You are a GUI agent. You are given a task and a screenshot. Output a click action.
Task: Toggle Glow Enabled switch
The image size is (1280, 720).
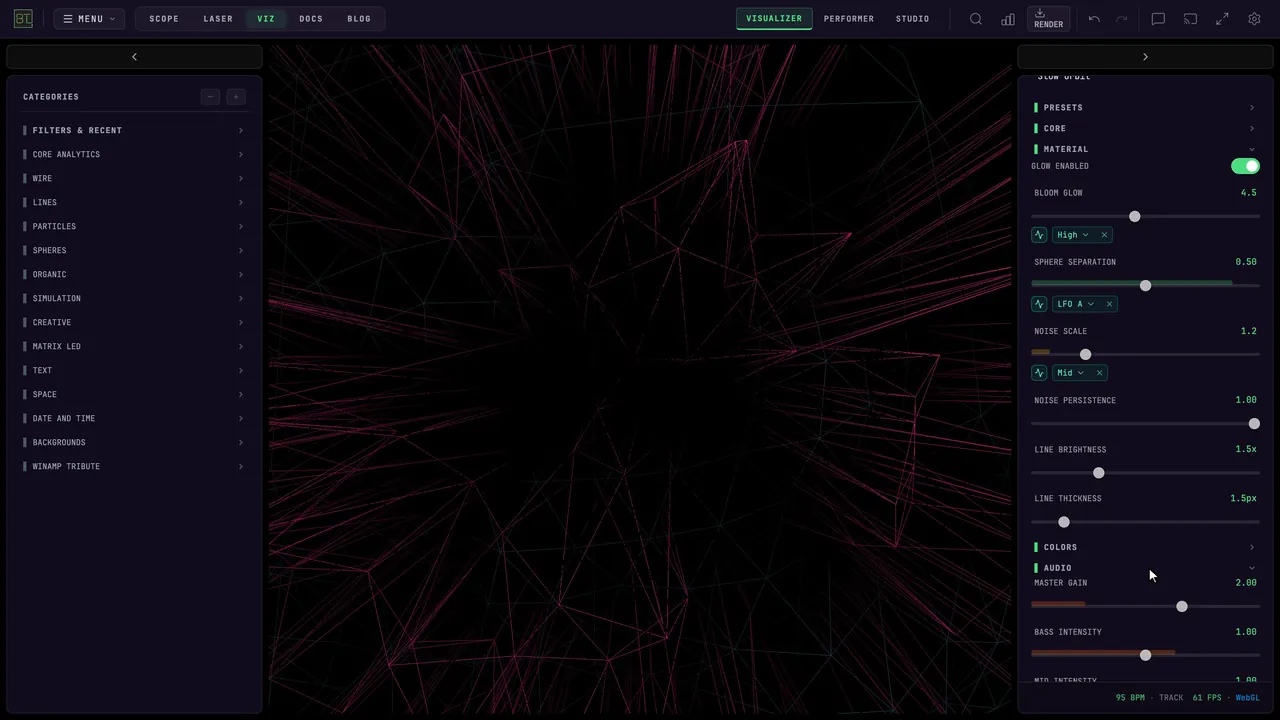point(1245,166)
